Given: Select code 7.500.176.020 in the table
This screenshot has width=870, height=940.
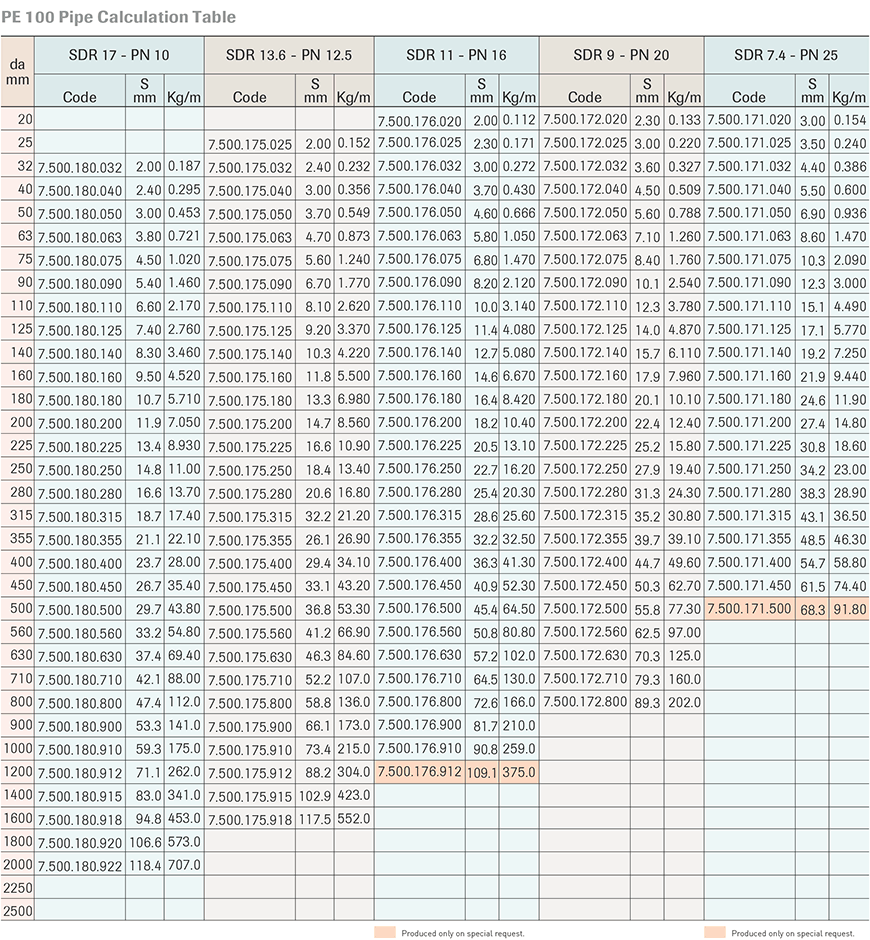Looking at the screenshot, I should [x=420, y=120].
